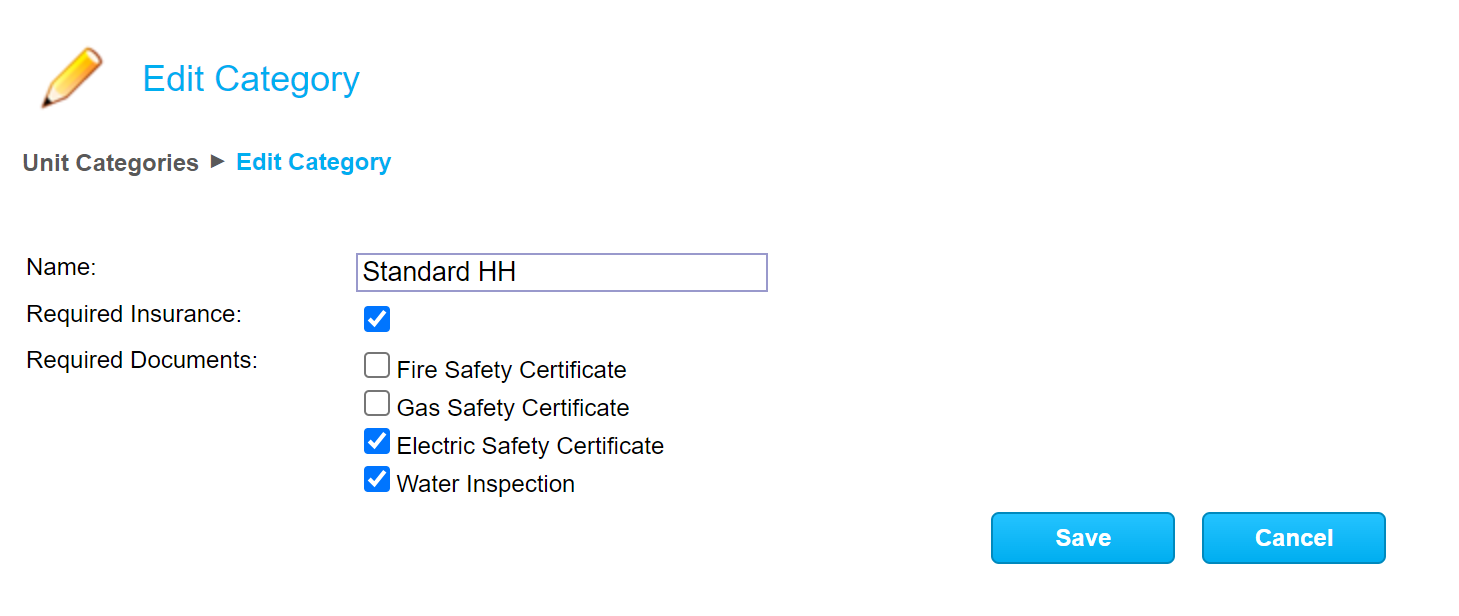Click the pencil edit icon
1459x616 pixels.
pyautogui.click(x=72, y=77)
